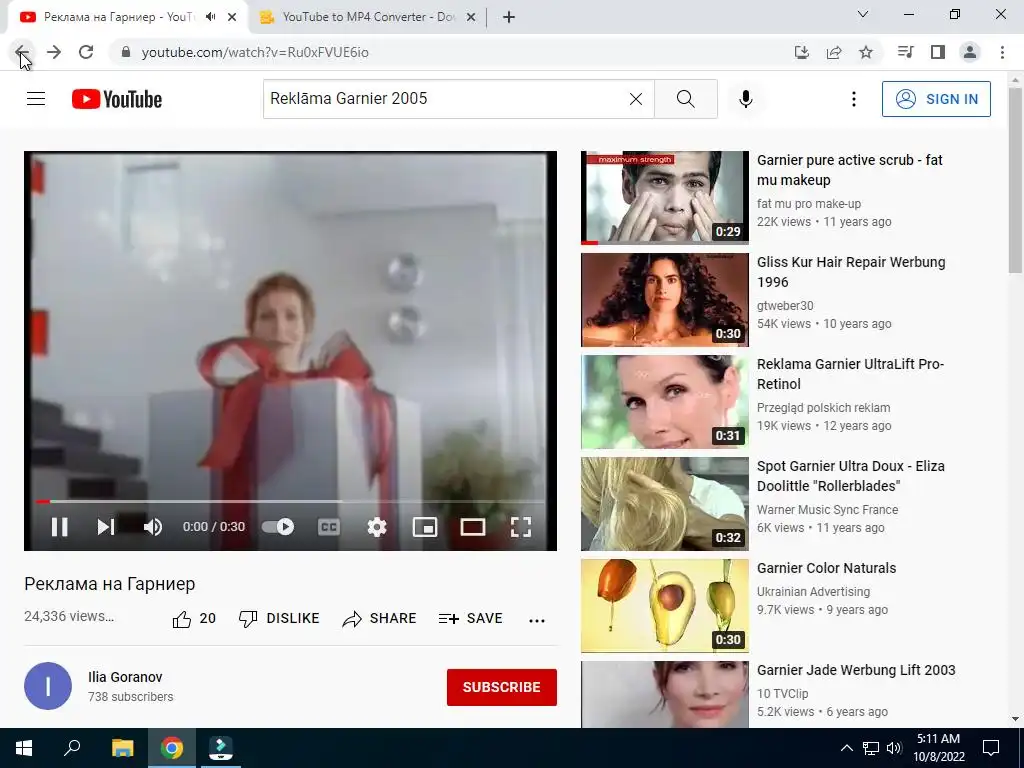The width and height of the screenshot is (1024, 768).
Task: Enable miniplayer mode
Action: tap(424, 527)
